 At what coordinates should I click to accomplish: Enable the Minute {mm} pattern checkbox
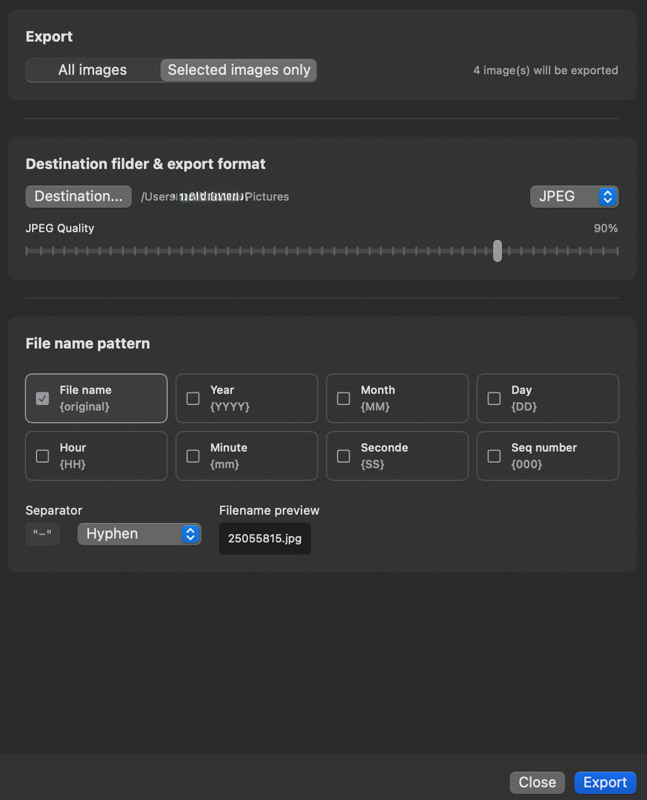pos(192,455)
